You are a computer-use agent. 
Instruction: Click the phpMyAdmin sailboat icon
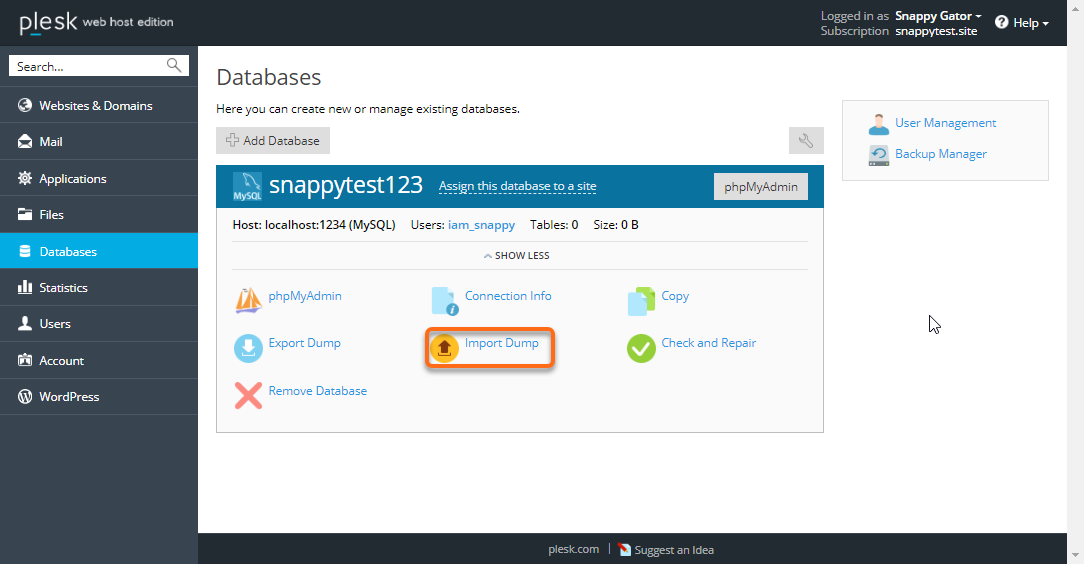[x=248, y=301]
